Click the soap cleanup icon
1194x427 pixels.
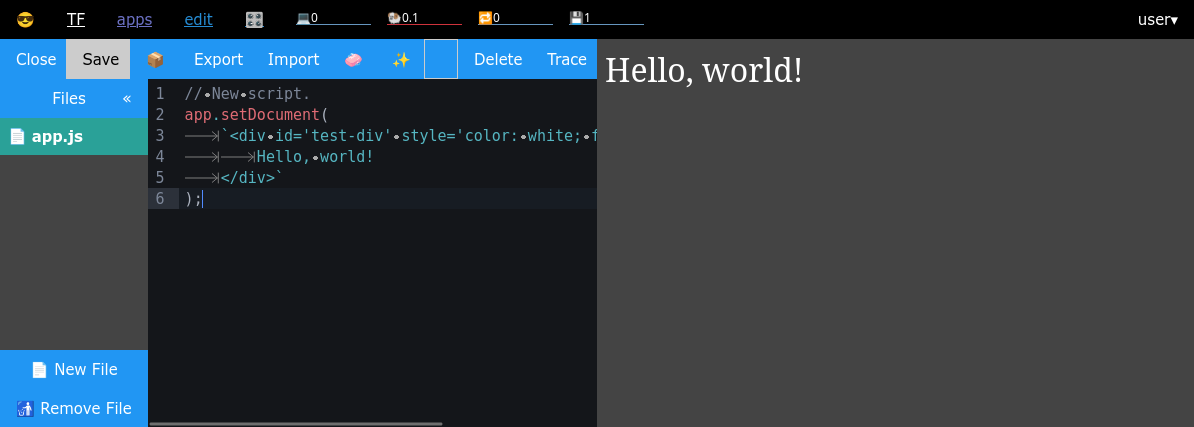(353, 59)
